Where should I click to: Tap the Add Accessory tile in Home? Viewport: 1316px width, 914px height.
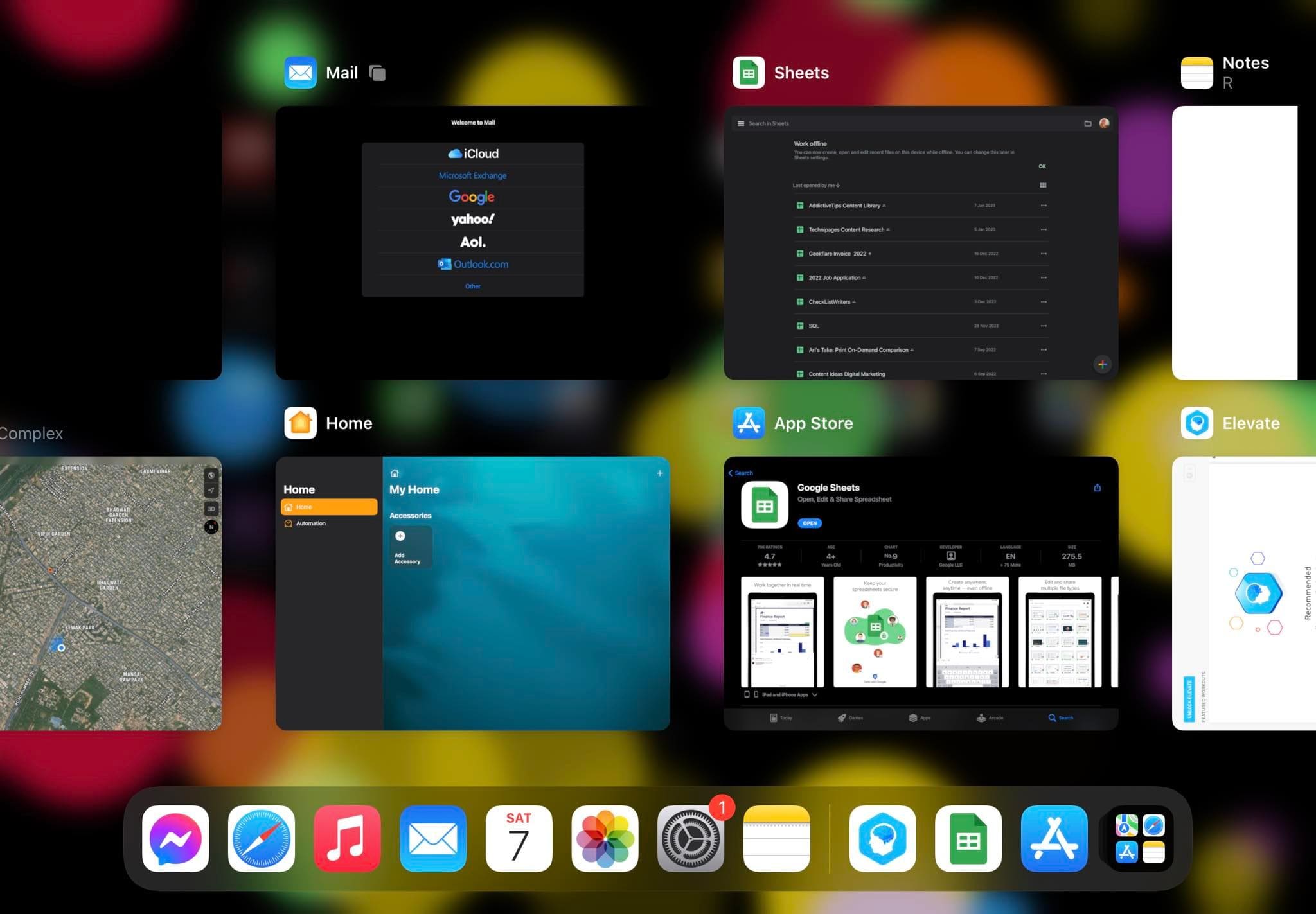click(x=411, y=547)
